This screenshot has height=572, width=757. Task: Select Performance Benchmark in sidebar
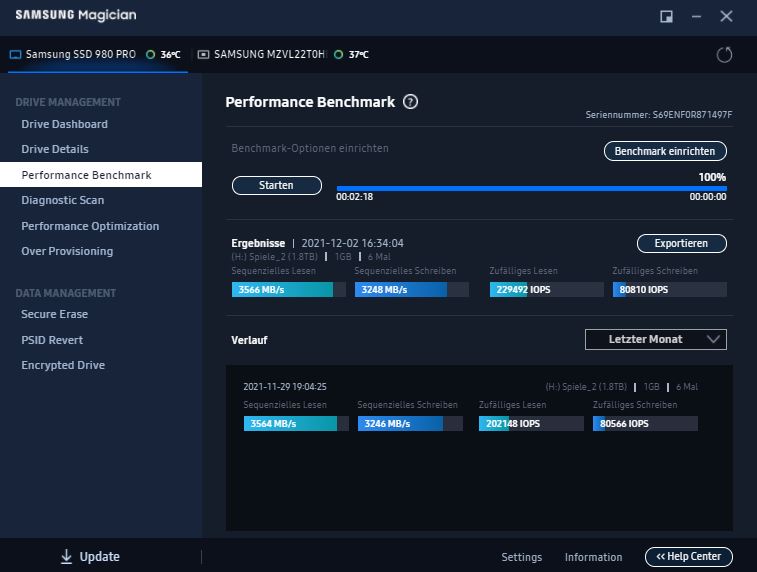tap(101, 175)
